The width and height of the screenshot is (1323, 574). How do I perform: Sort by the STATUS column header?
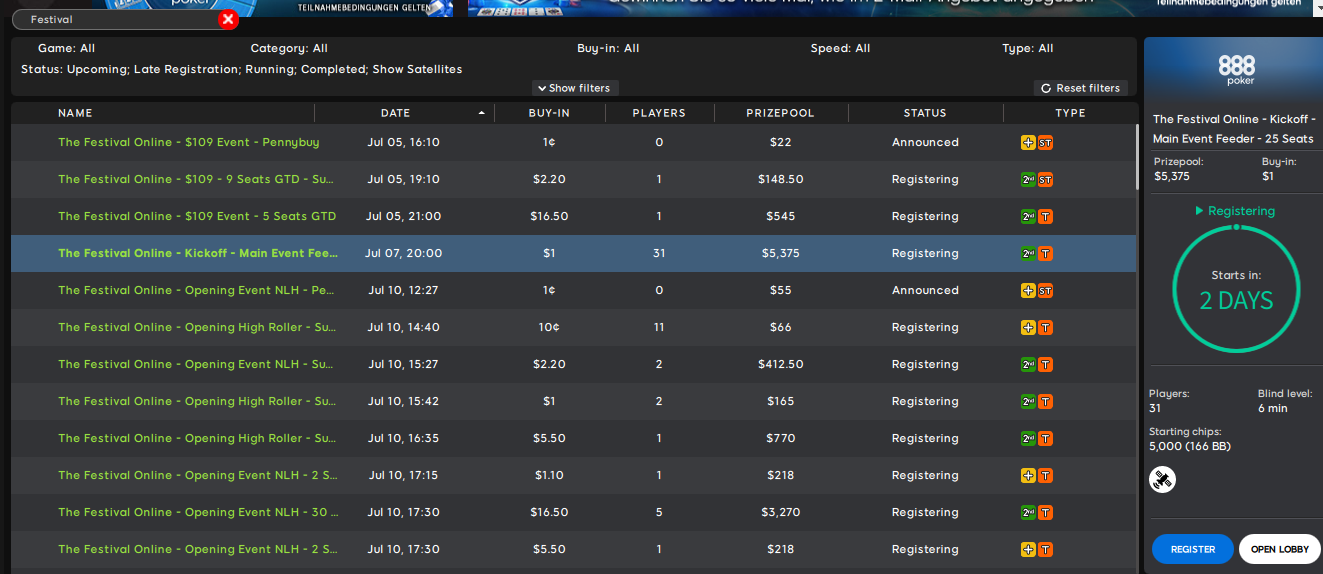pos(925,113)
